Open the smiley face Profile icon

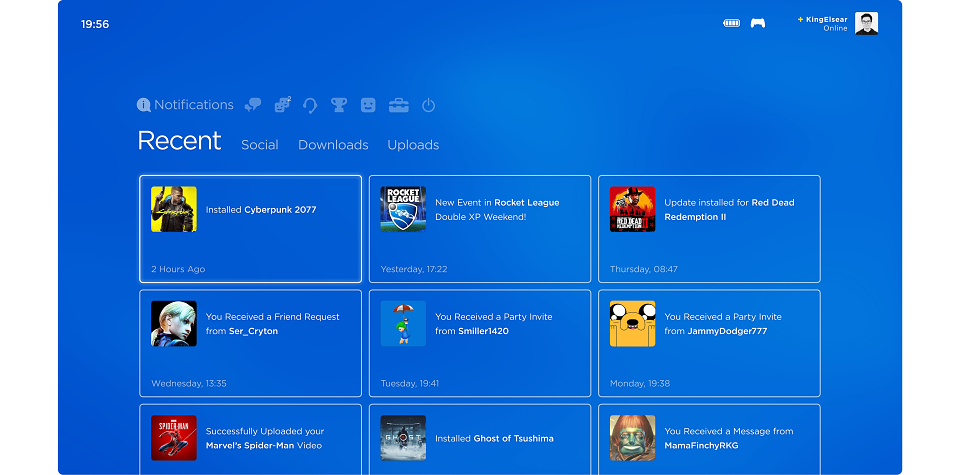click(x=367, y=105)
